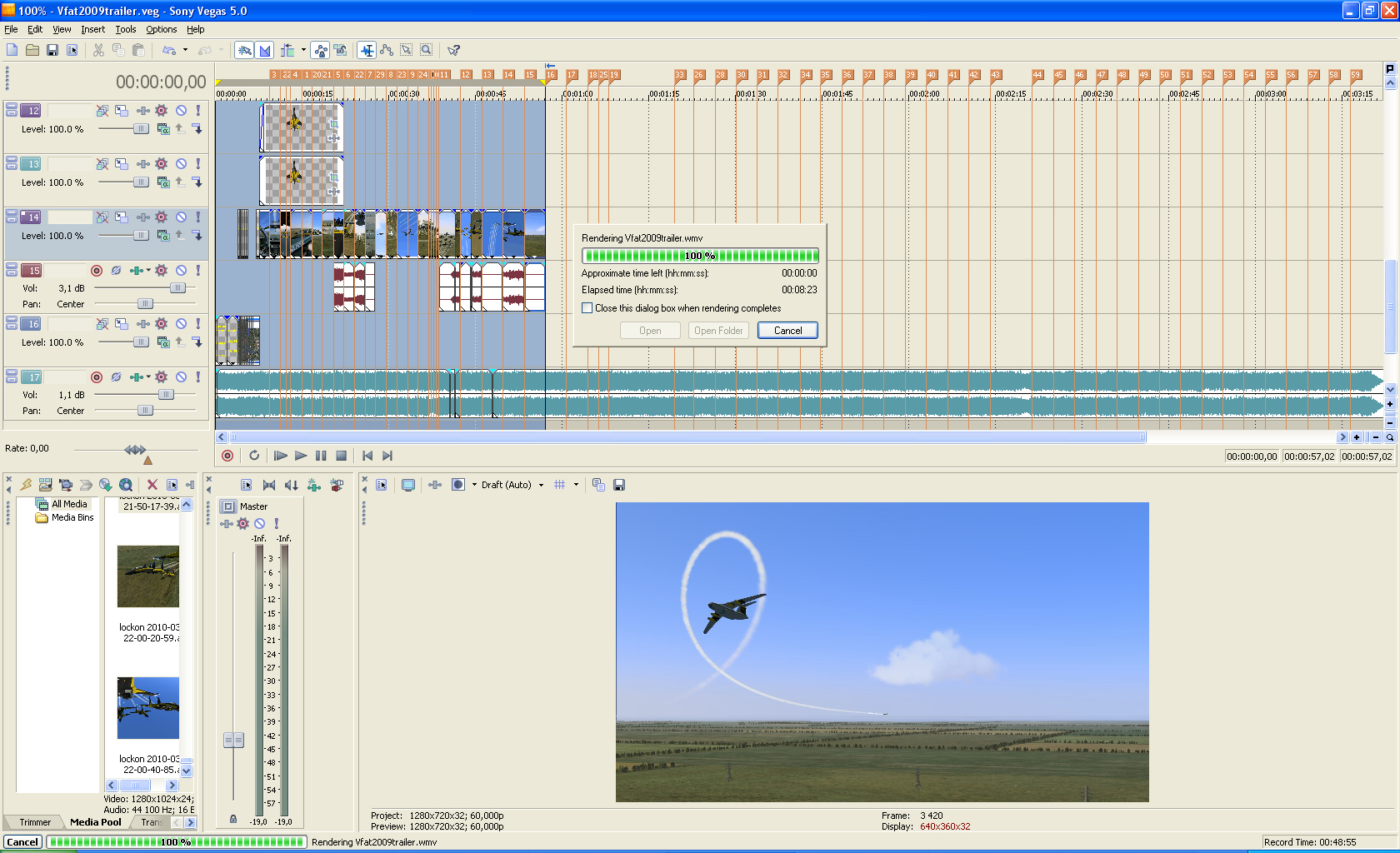Click the Cut scissors icon
Image resolution: width=1400 pixels, height=853 pixels.
98,51
